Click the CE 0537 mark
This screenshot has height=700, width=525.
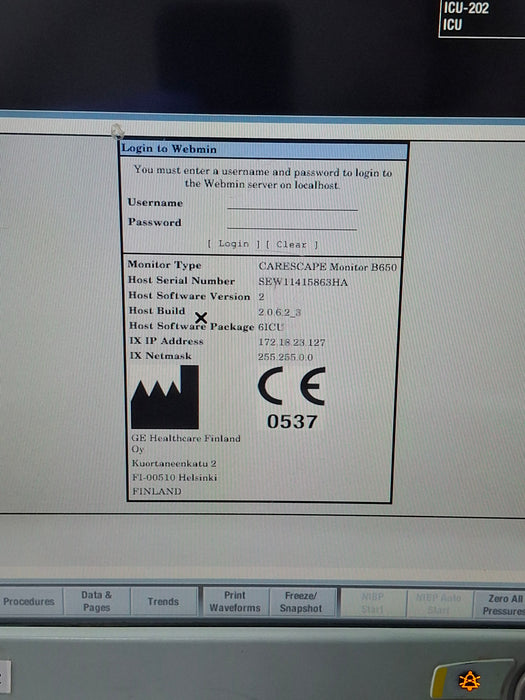tap(292, 399)
